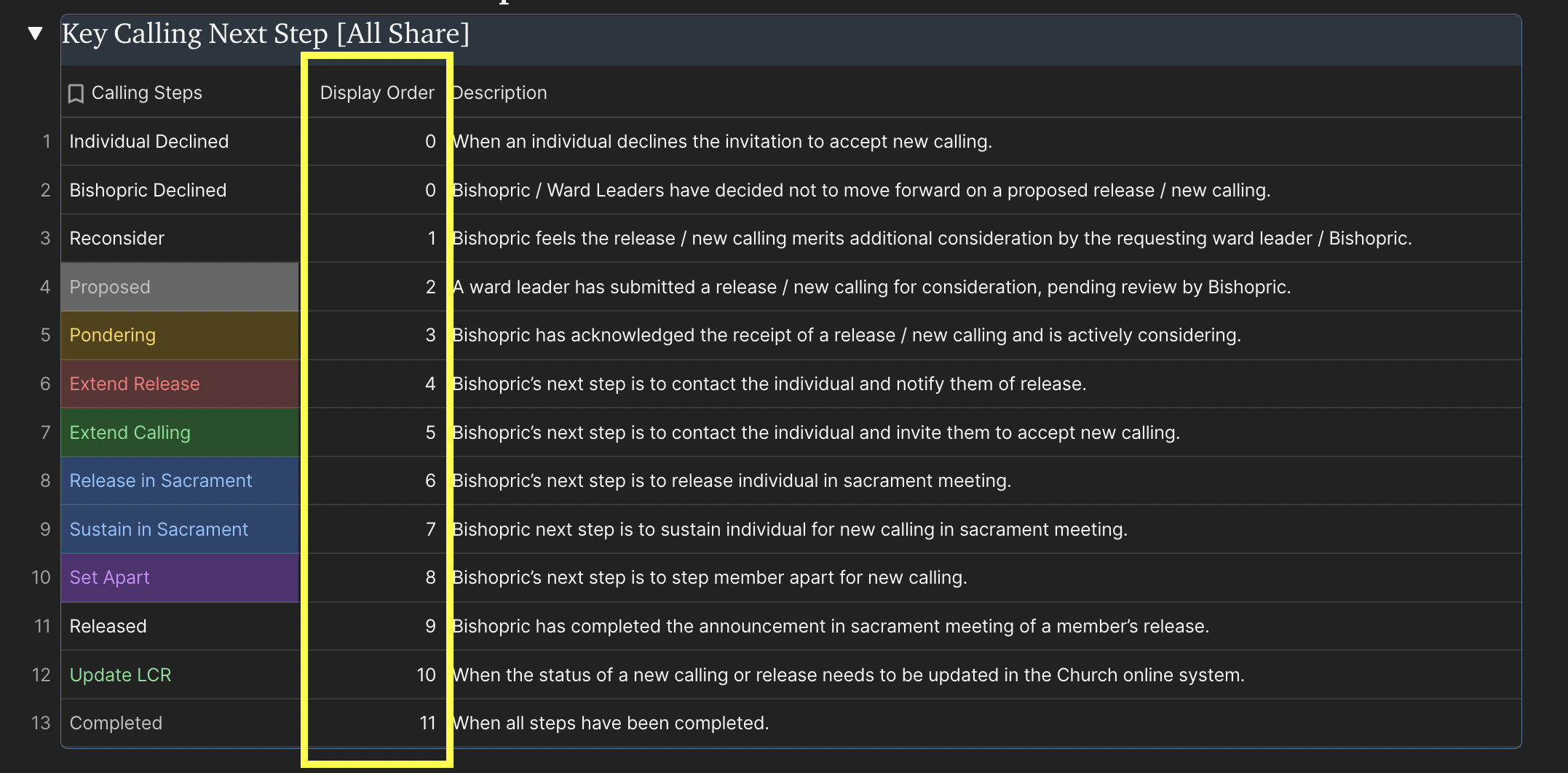Select display order 6 in Release in Sacrament row
This screenshot has width=1568, height=773.
(431, 480)
